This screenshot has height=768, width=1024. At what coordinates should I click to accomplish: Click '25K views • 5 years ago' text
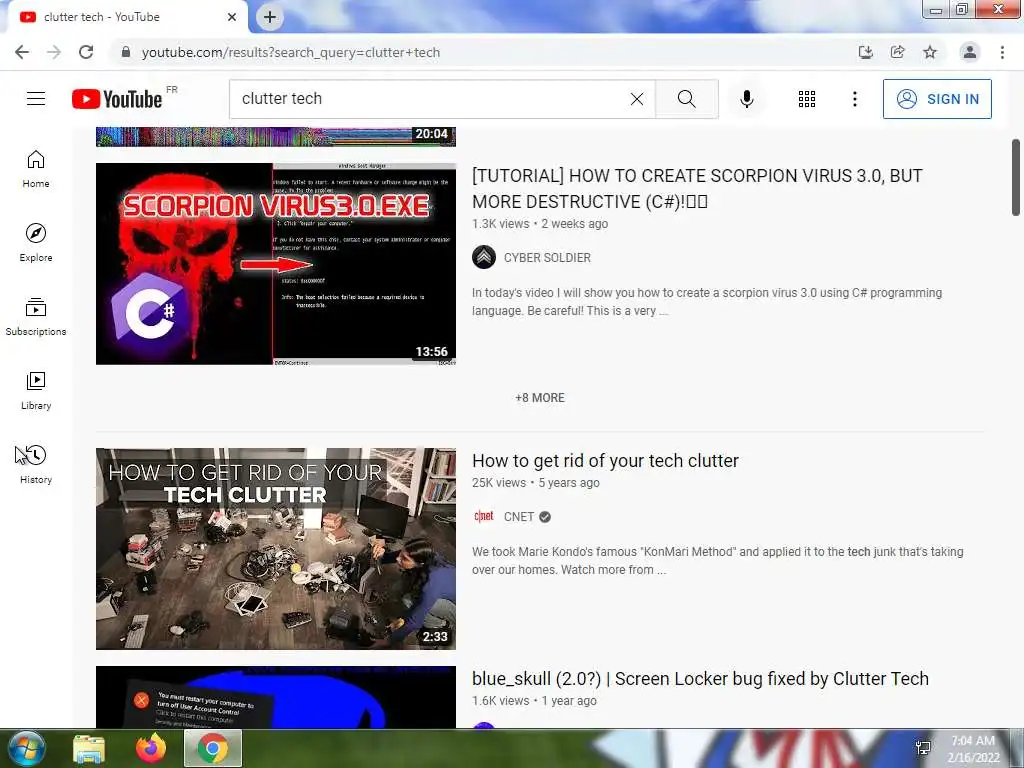pyautogui.click(x=536, y=483)
